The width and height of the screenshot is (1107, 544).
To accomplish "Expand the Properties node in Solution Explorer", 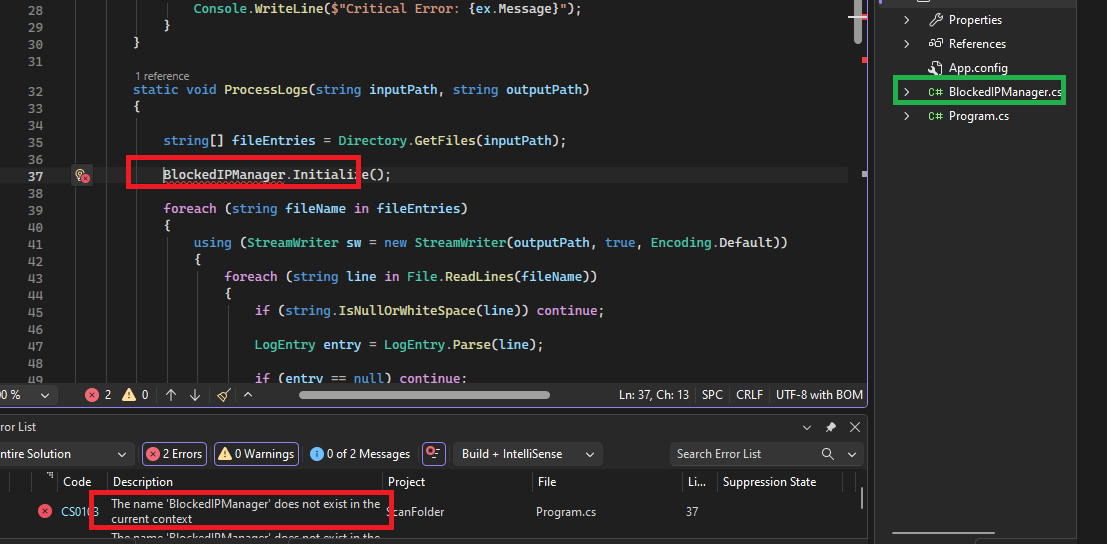I will 906,20.
